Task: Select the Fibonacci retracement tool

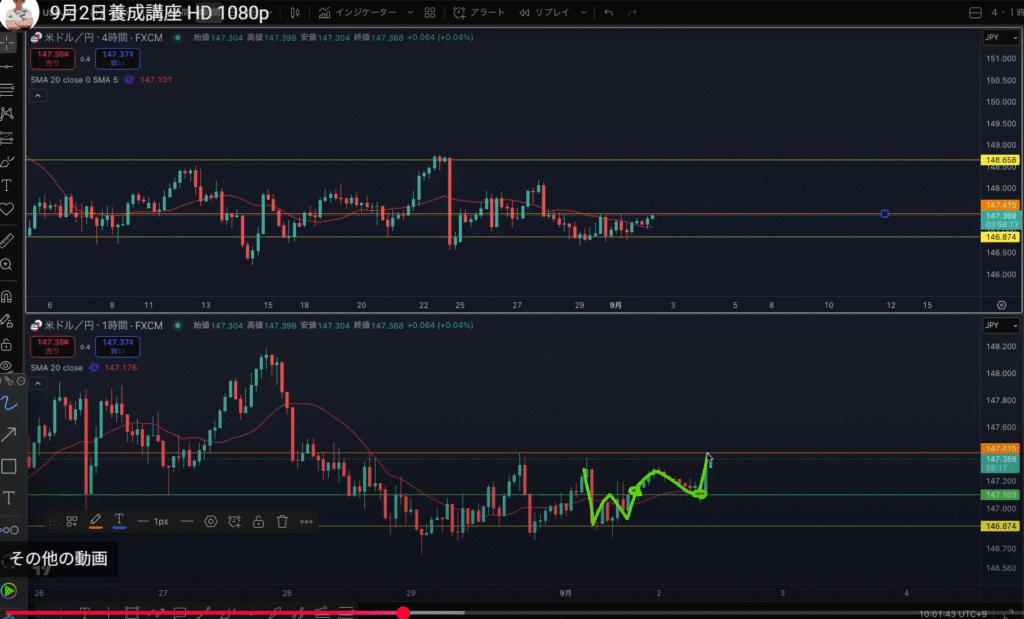Action: point(8,90)
